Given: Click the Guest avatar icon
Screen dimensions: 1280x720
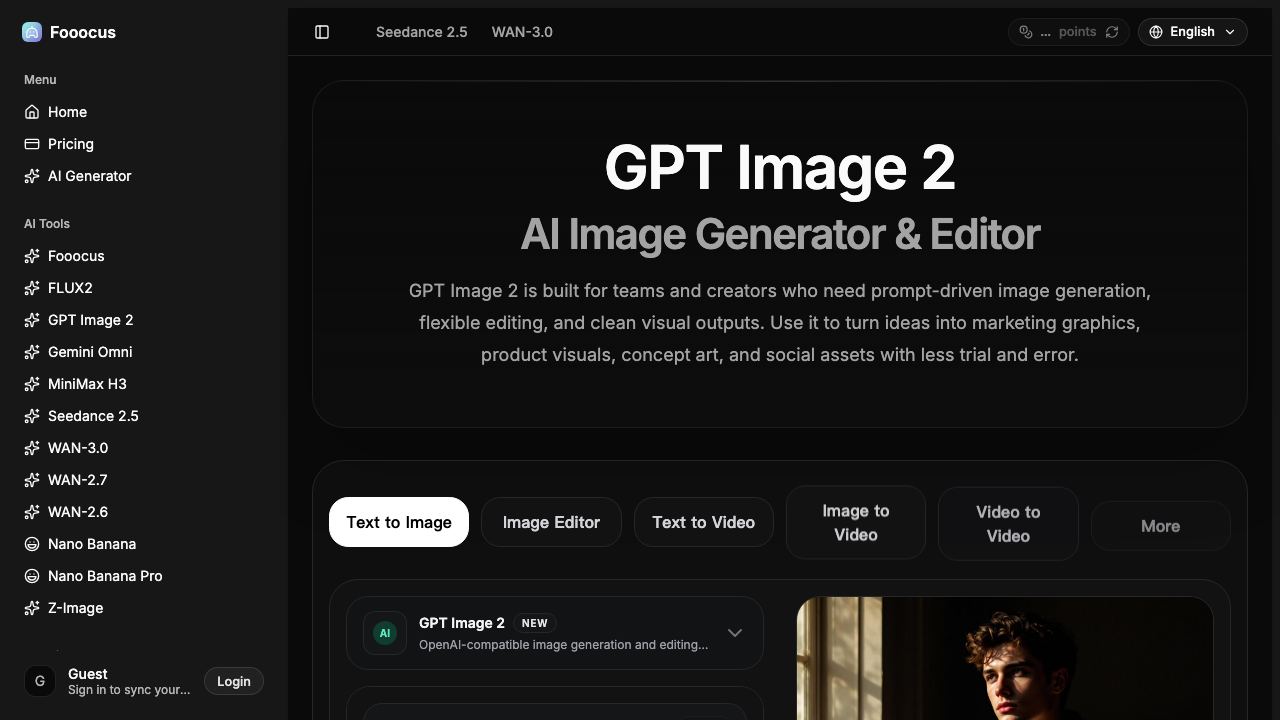Looking at the screenshot, I should point(40,681).
